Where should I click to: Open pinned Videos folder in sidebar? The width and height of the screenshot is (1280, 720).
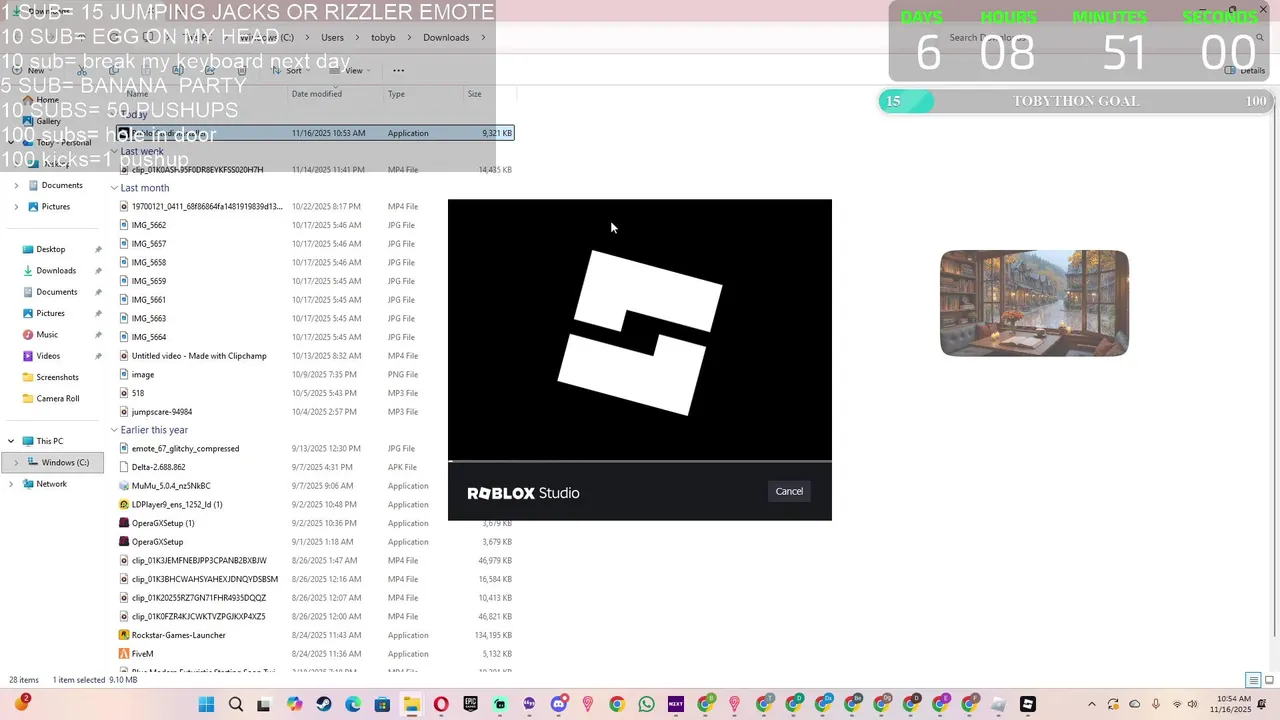coord(48,355)
